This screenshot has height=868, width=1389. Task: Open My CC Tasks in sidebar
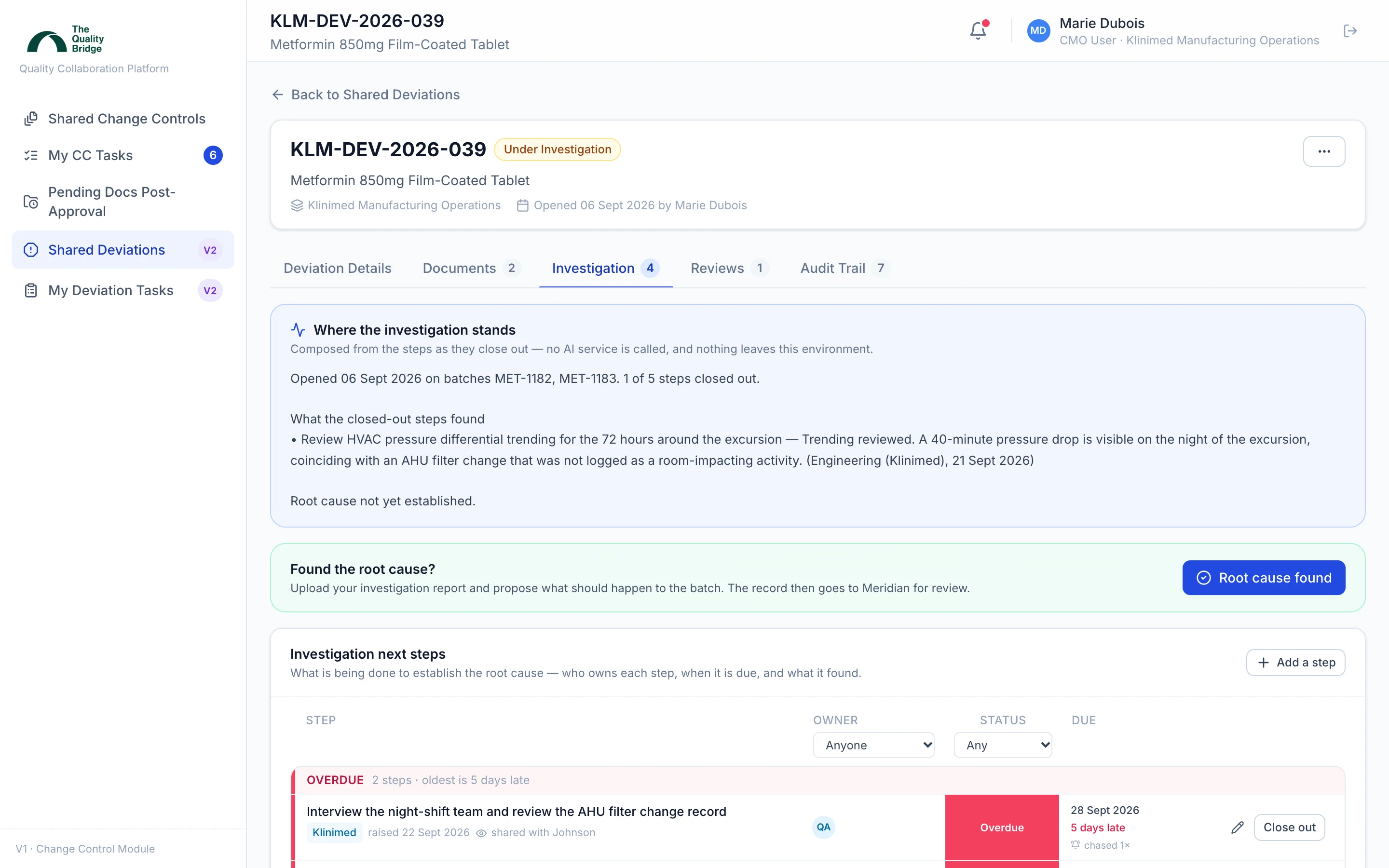(123, 155)
